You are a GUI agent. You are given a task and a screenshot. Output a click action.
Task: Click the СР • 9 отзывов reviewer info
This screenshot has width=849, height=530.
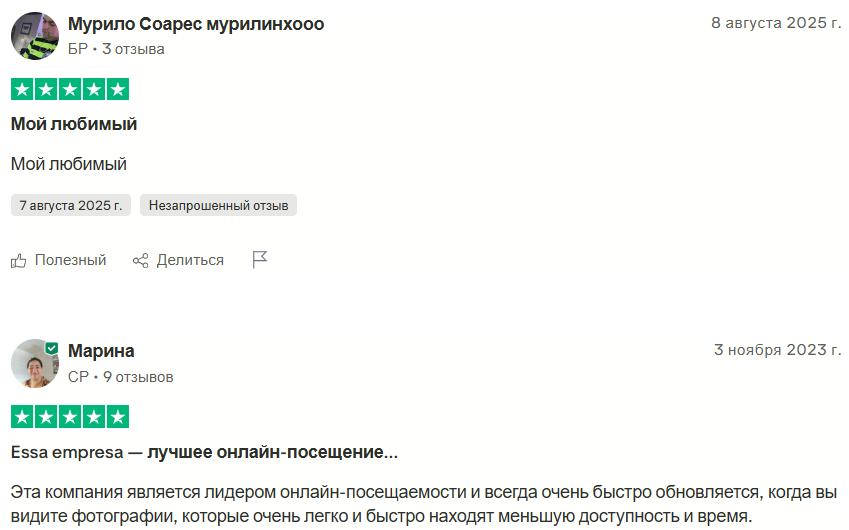[120, 377]
